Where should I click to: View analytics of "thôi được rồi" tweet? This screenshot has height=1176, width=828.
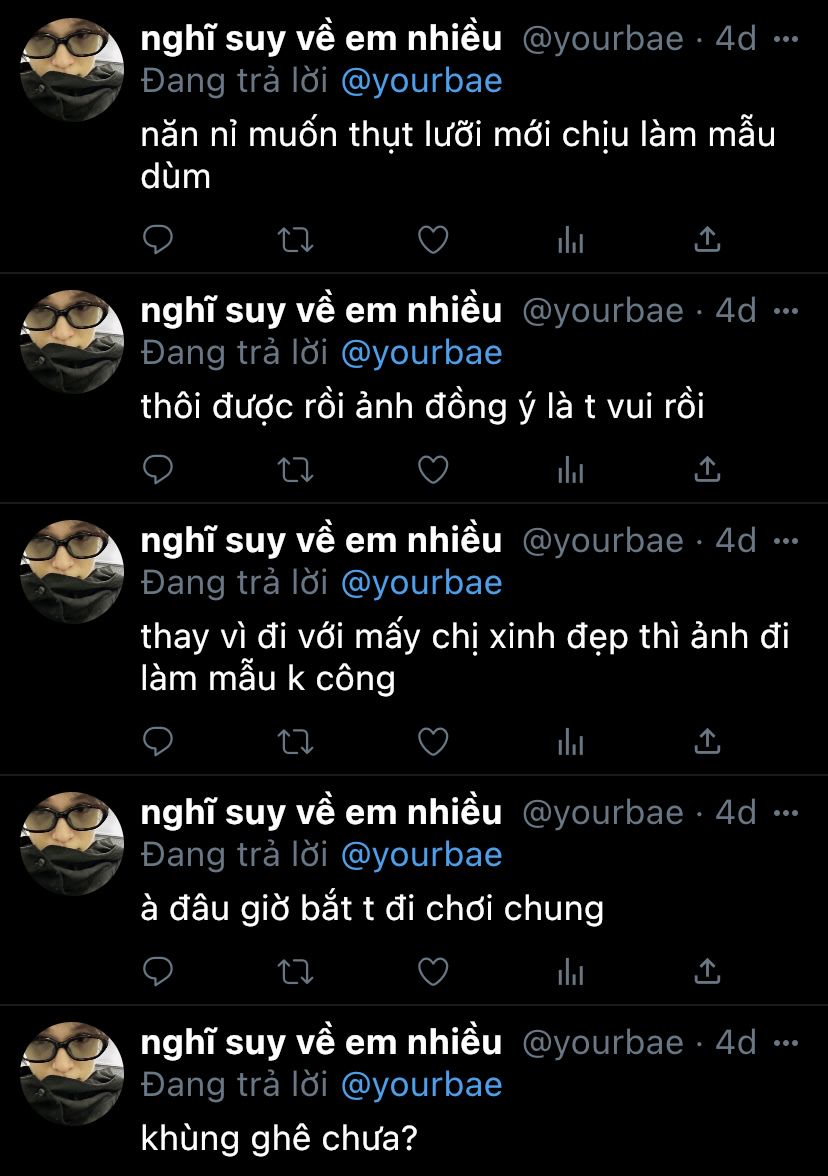click(571, 470)
